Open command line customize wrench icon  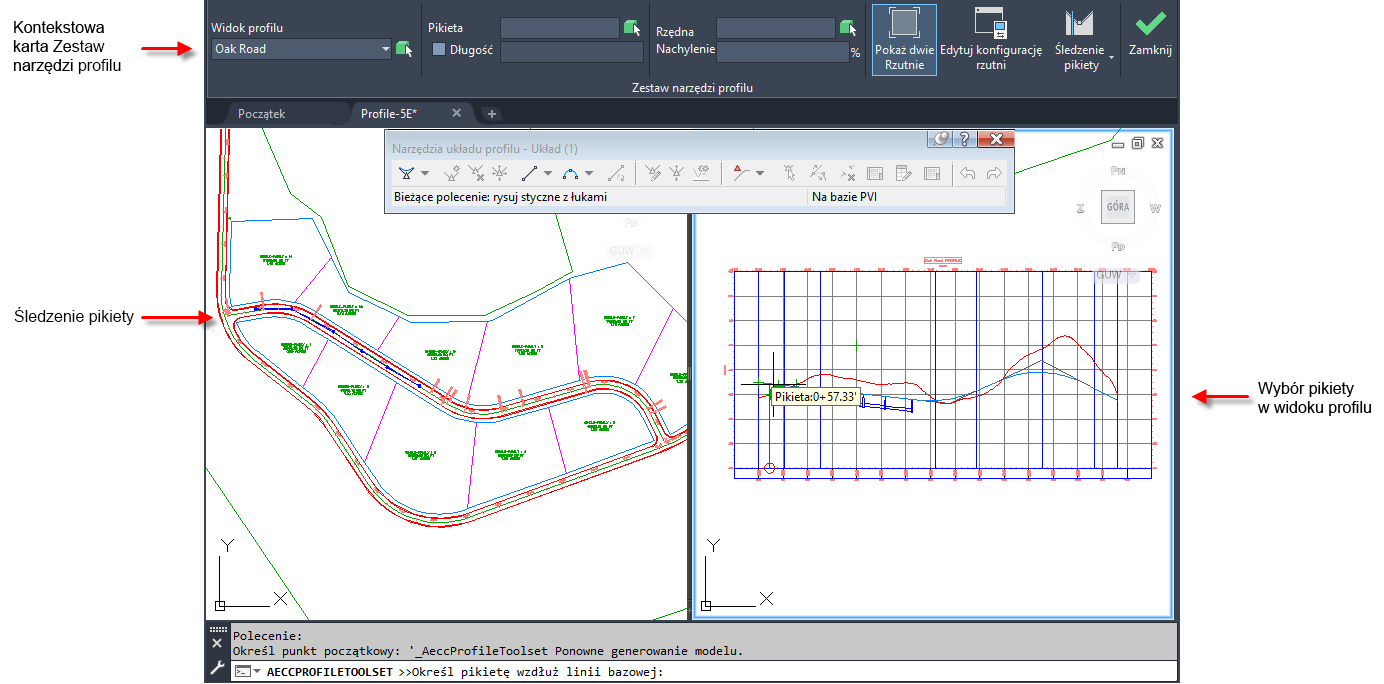(217, 667)
